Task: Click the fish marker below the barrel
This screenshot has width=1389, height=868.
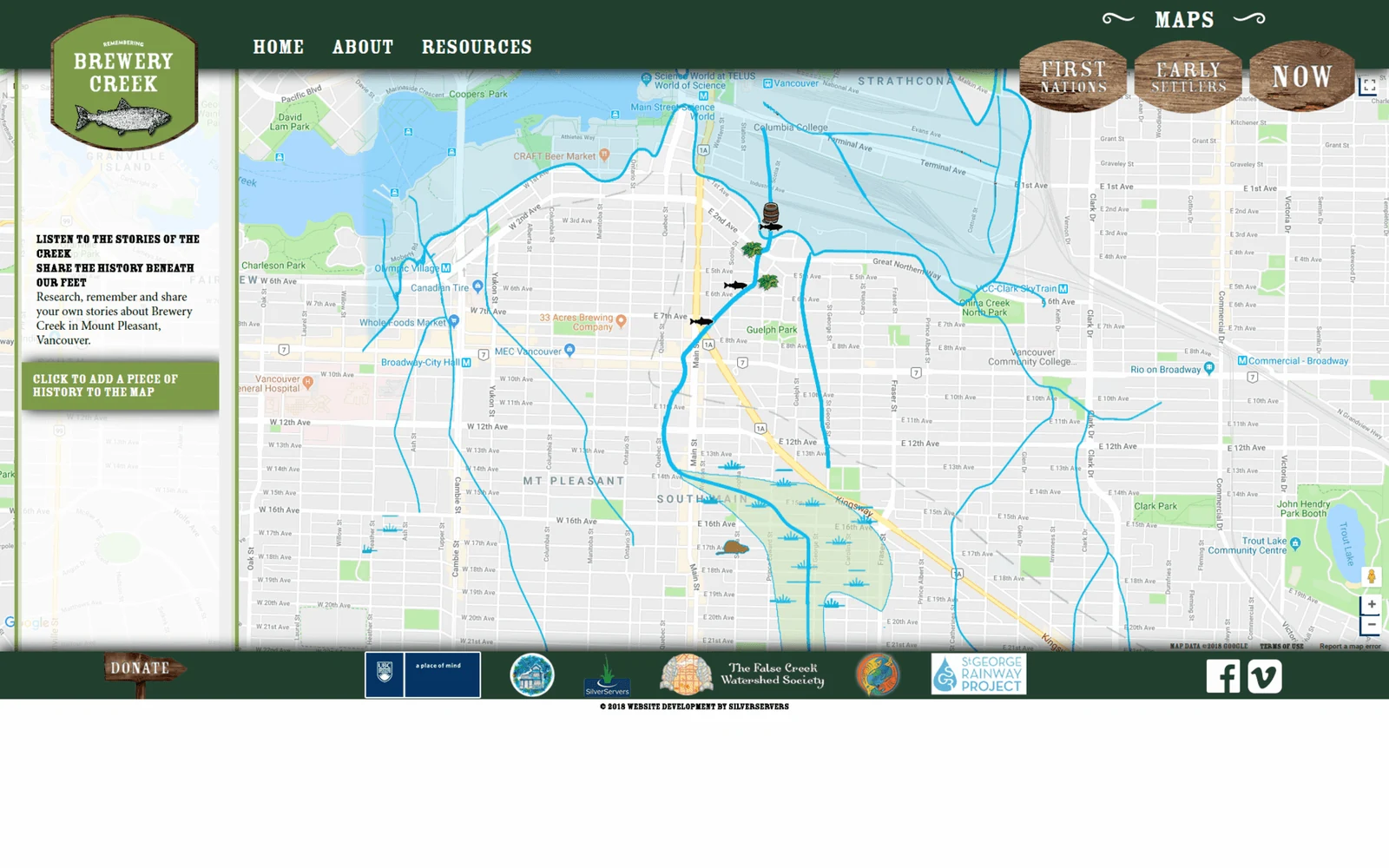Action: 771,227
